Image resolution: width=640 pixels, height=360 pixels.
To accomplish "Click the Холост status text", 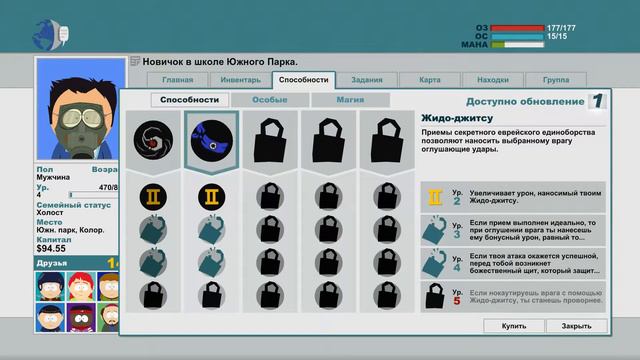I will click(50, 213).
